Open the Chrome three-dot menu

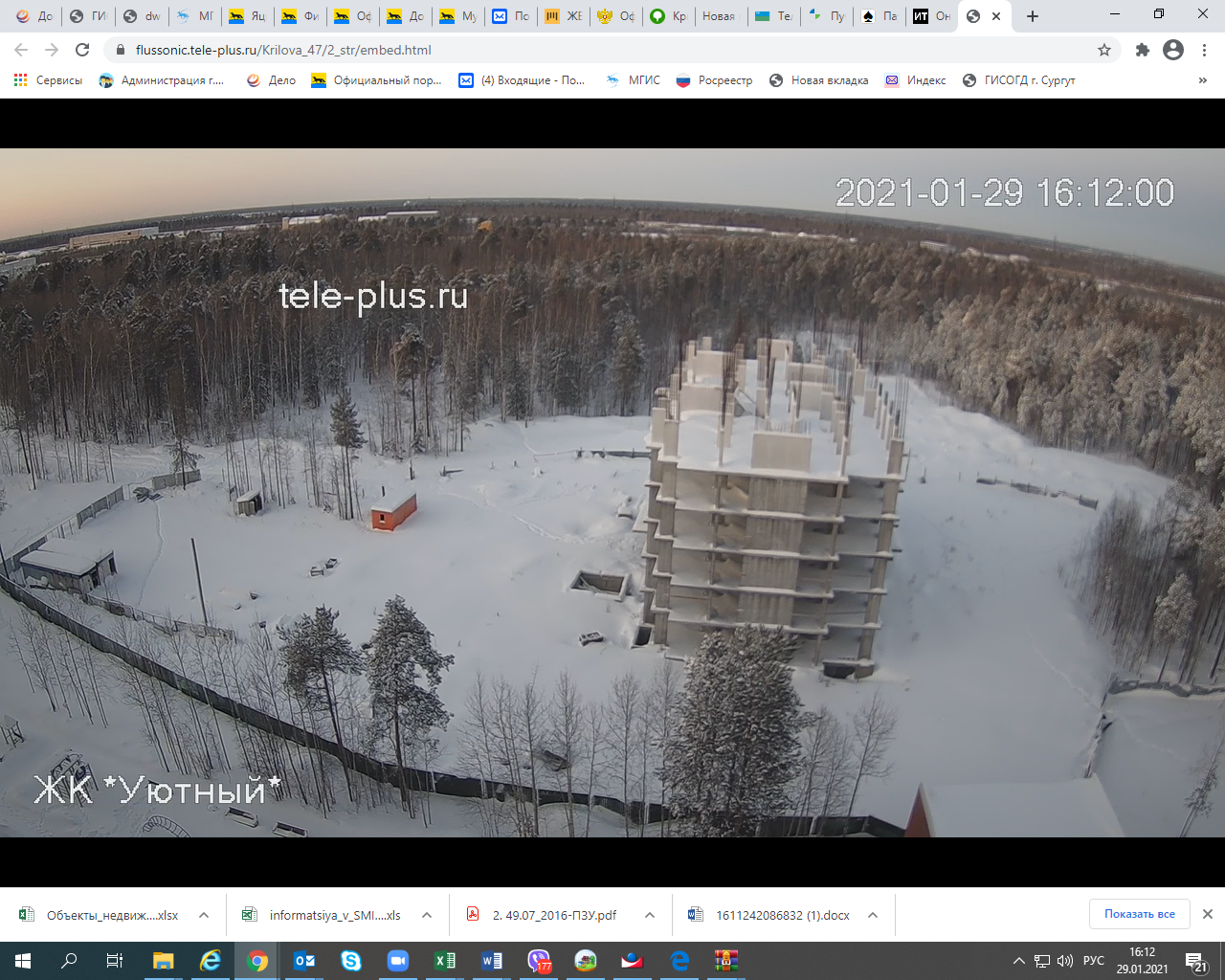tap(1205, 50)
